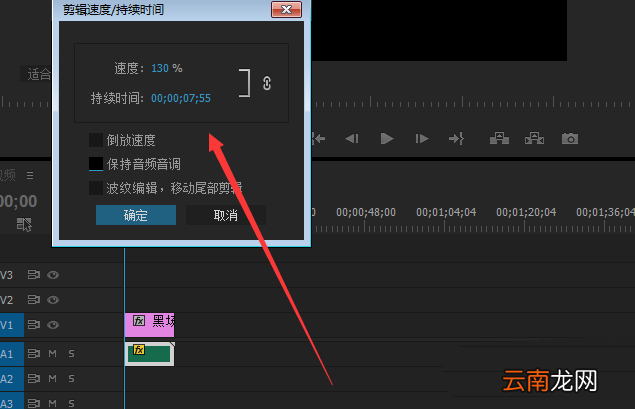Click the duration value 00;00;07;55

(181, 98)
